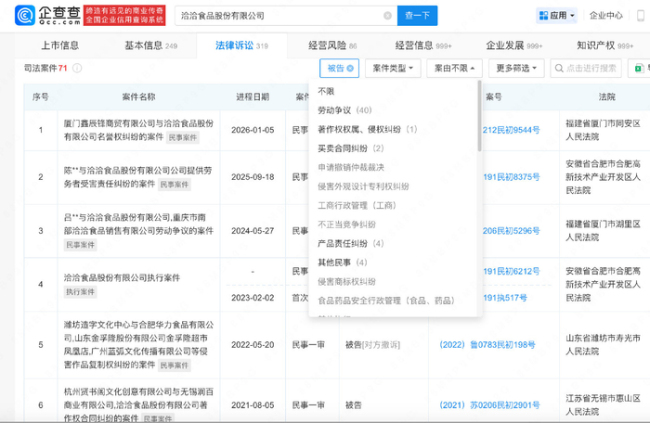This screenshot has width=650, height=423.
Task: Click the date 2022-05-20 cell
Action: coord(252,345)
